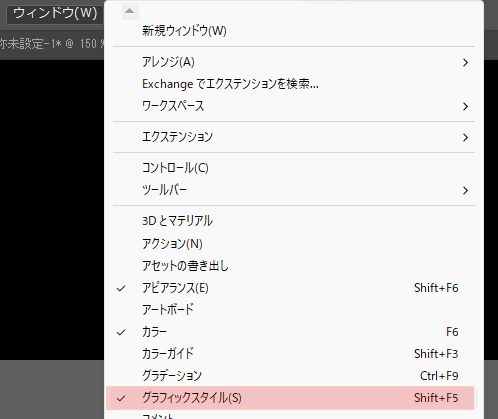Click the black artboard canvas area
Screen dimensions: 498x419
tap(52, 209)
